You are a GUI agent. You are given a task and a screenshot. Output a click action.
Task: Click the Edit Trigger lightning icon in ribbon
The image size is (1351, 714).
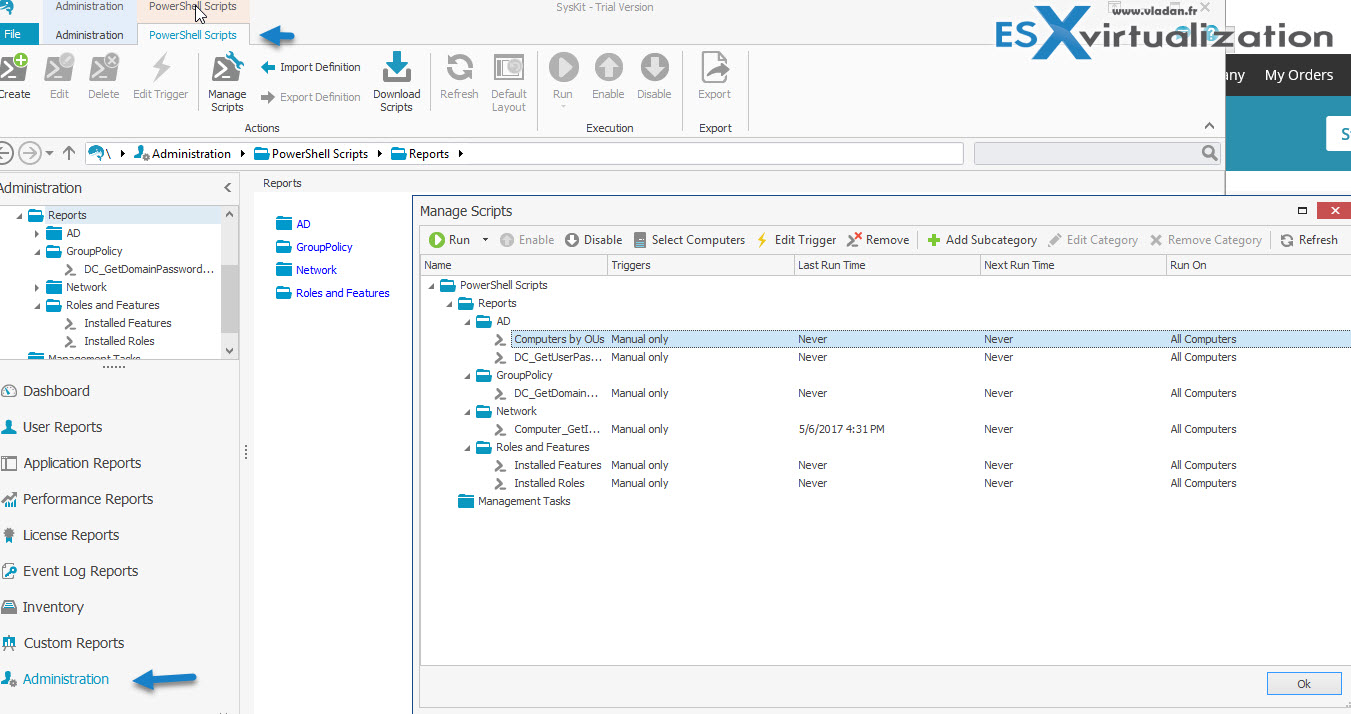tap(161, 68)
